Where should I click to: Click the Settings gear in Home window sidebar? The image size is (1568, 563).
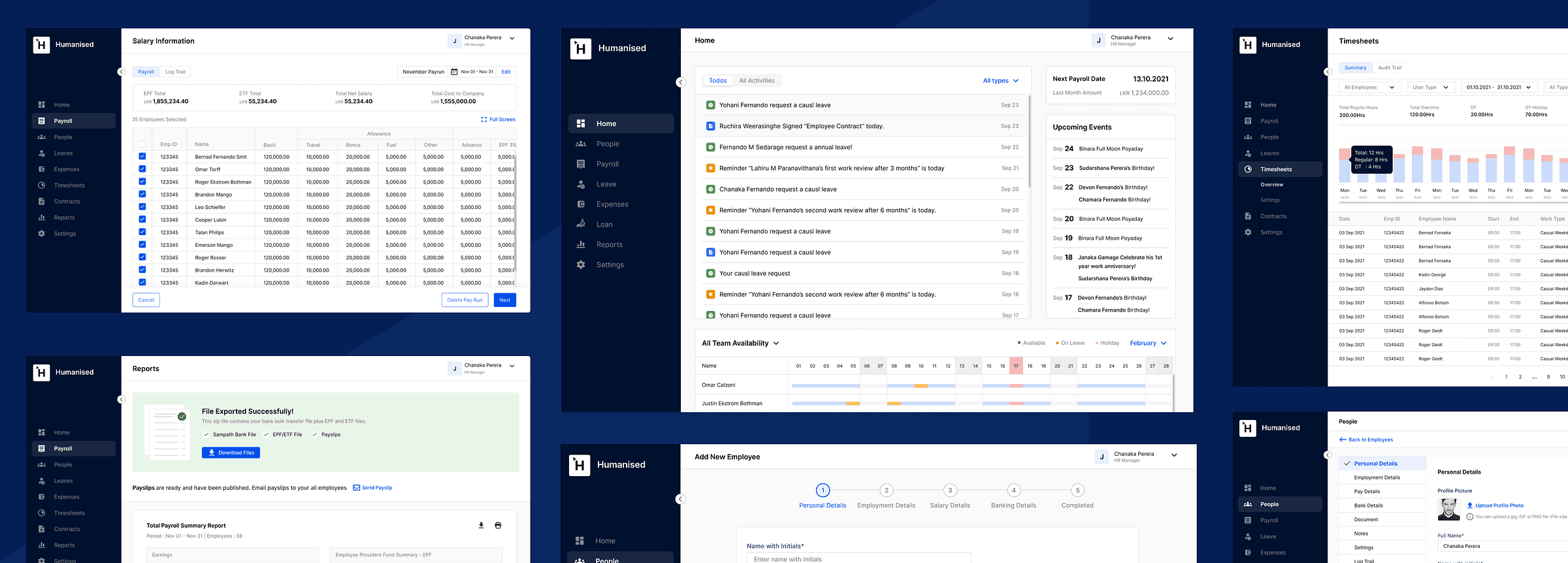(x=580, y=265)
